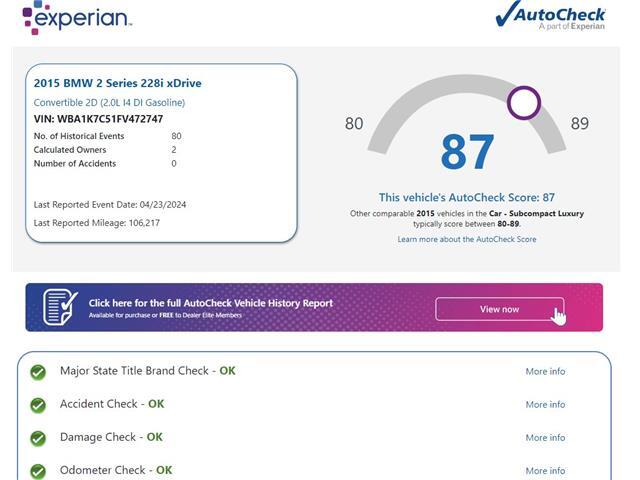The width and height of the screenshot is (640, 480).
Task: Click Last Reported Mileage 106,217
Action: 97,223
